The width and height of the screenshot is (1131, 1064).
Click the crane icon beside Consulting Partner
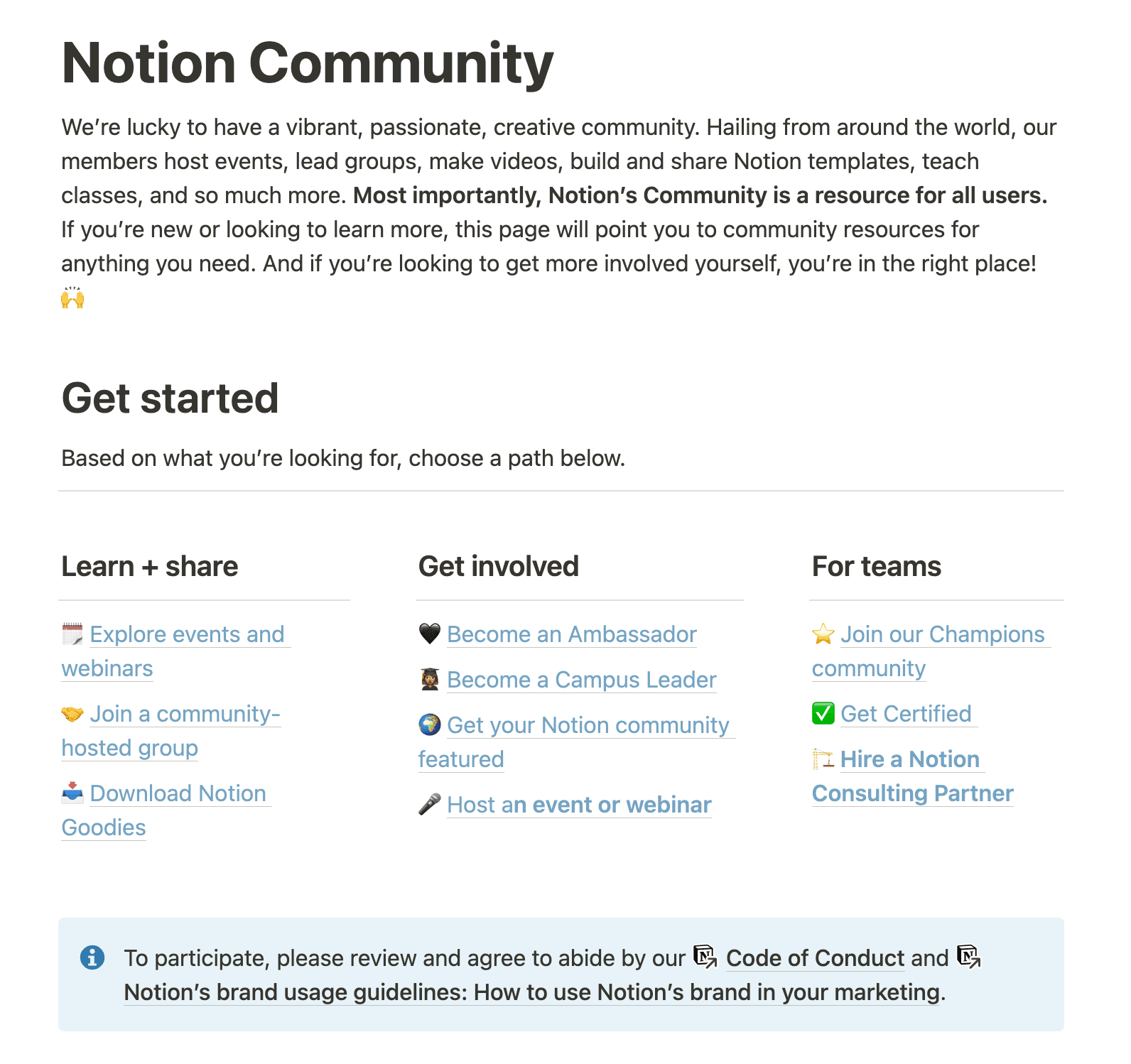pyautogui.click(x=823, y=758)
